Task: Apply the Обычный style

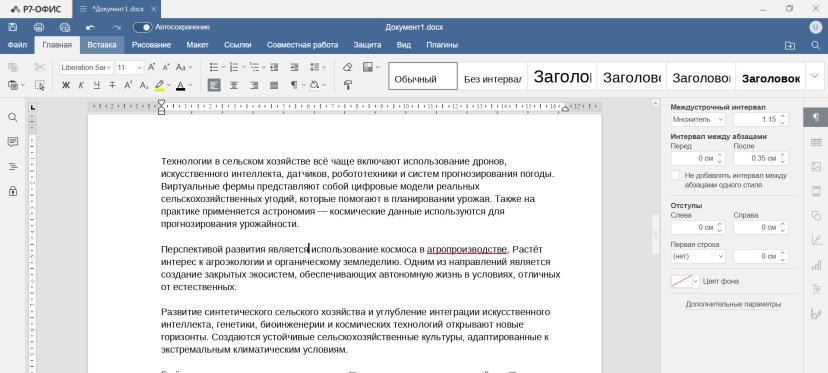Action: (x=423, y=77)
